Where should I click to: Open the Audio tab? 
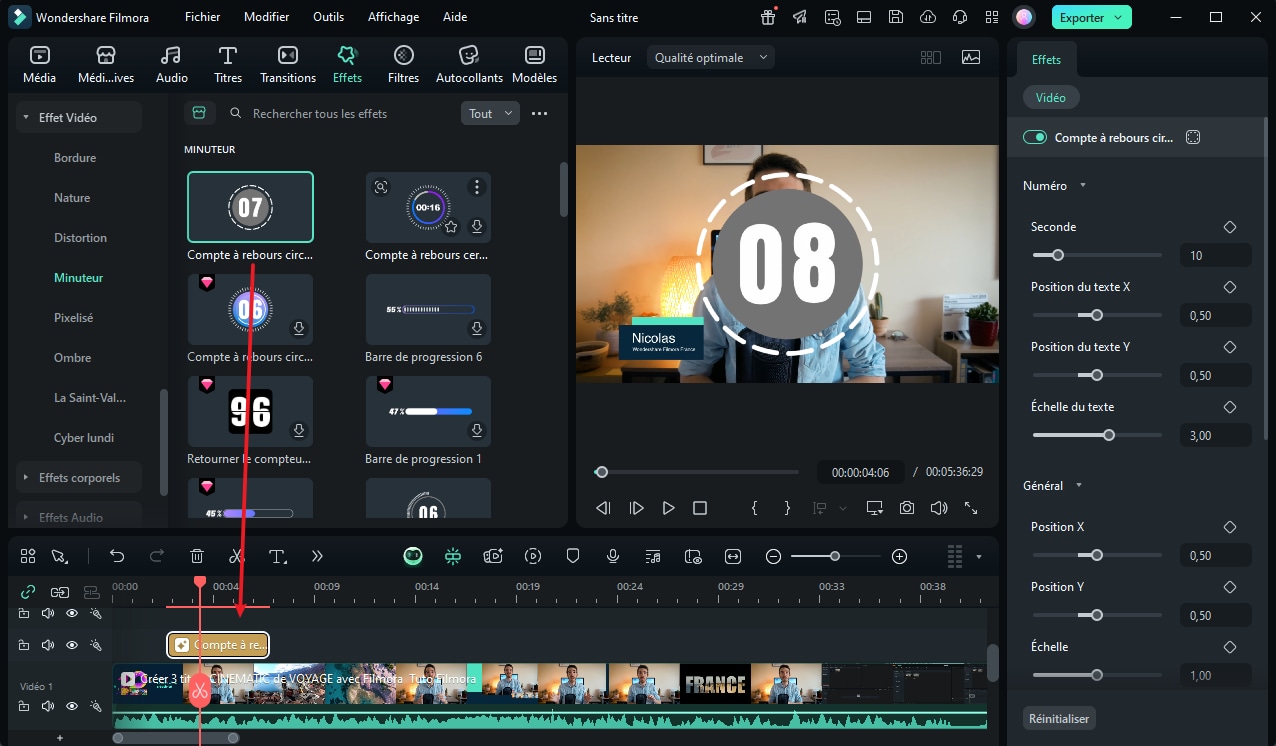click(172, 64)
